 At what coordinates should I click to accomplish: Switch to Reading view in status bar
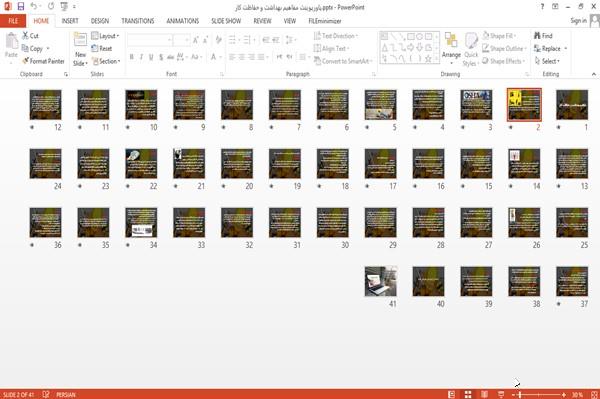point(484,394)
